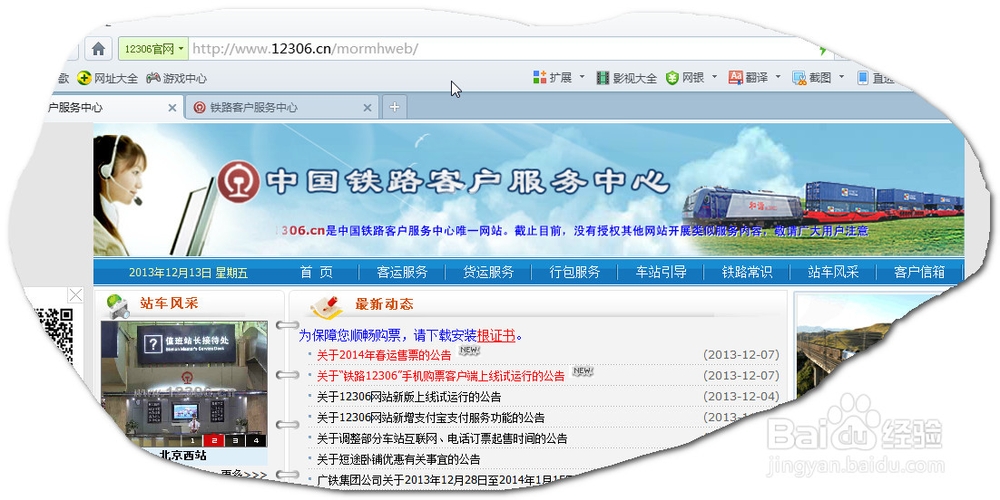Click the 最新动态 panel icon
This screenshot has height=500, width=1000.
(327, 307)
